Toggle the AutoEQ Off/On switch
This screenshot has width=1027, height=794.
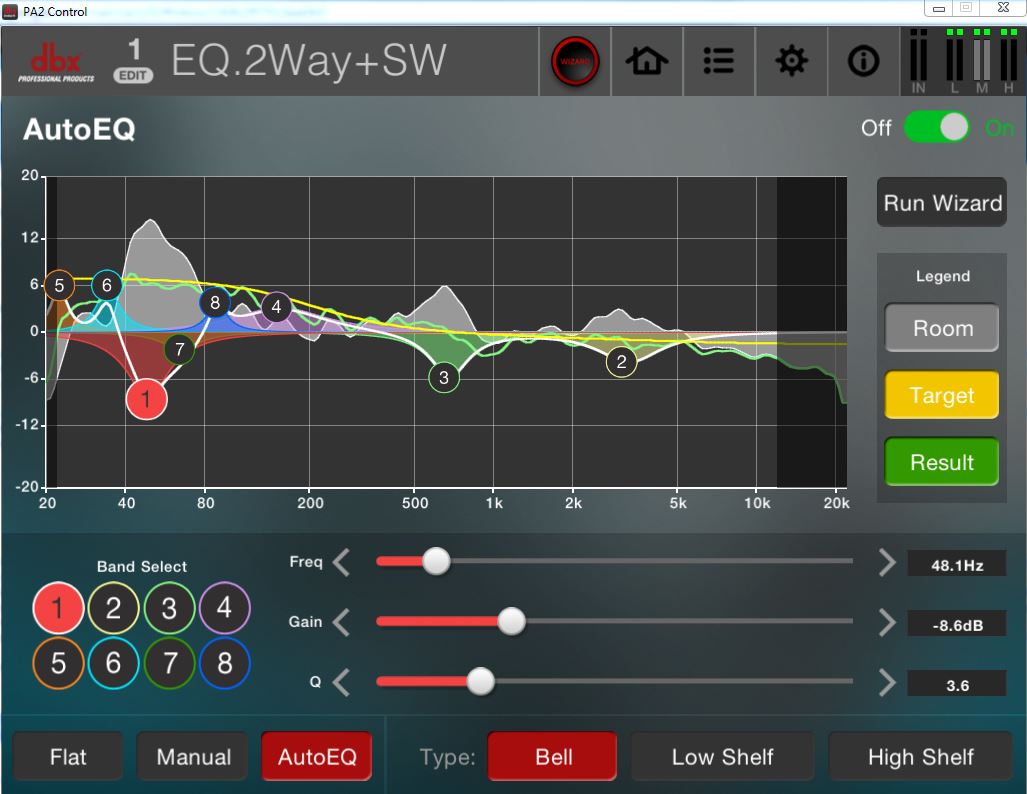point(937,127)
